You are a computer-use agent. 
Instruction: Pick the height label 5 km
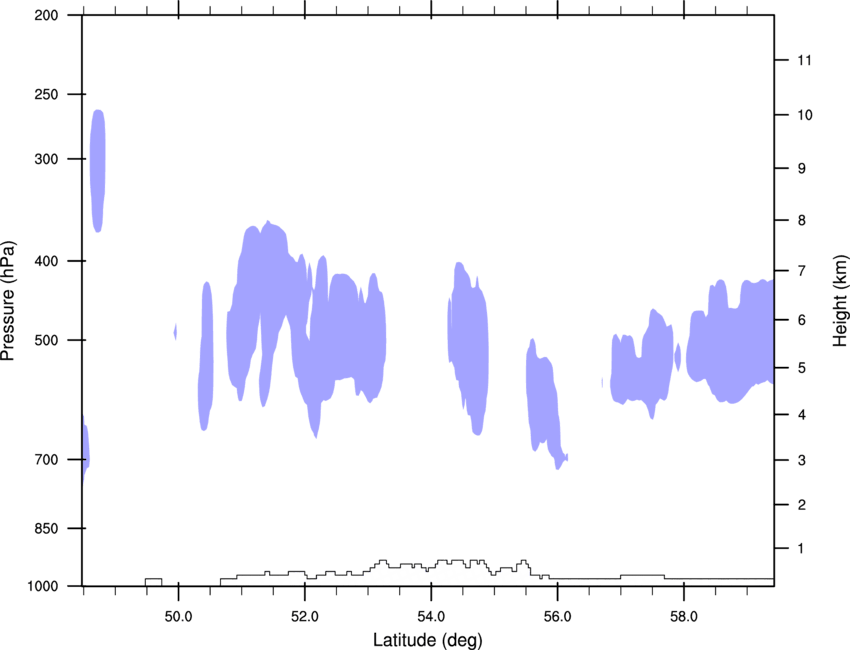[802, 368]
